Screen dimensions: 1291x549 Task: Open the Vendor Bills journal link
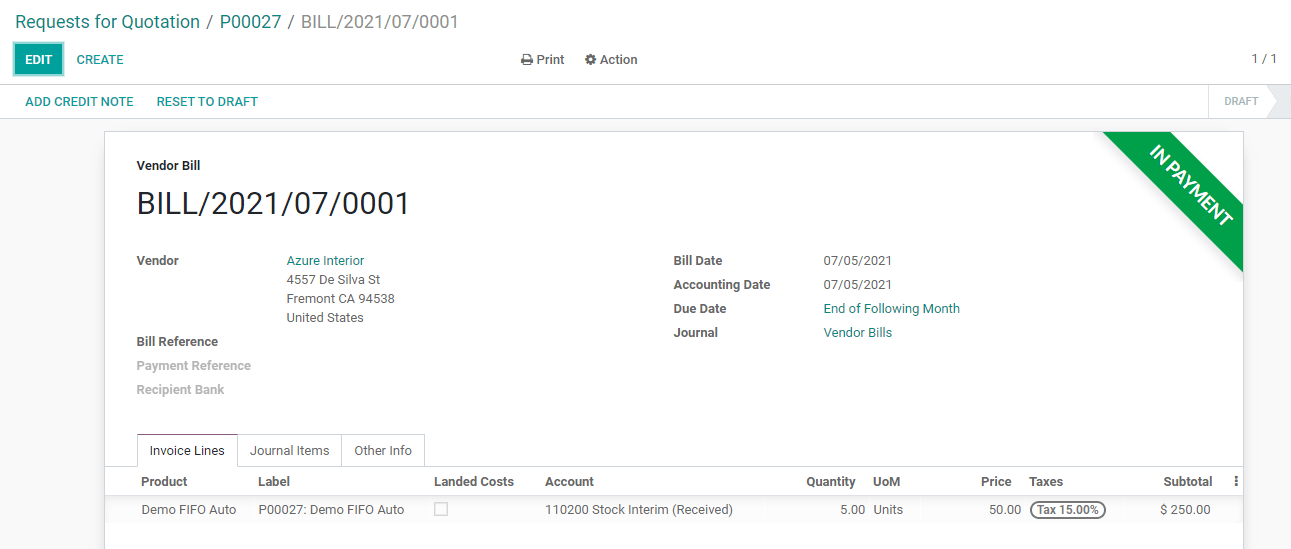(x=857, y=333)
